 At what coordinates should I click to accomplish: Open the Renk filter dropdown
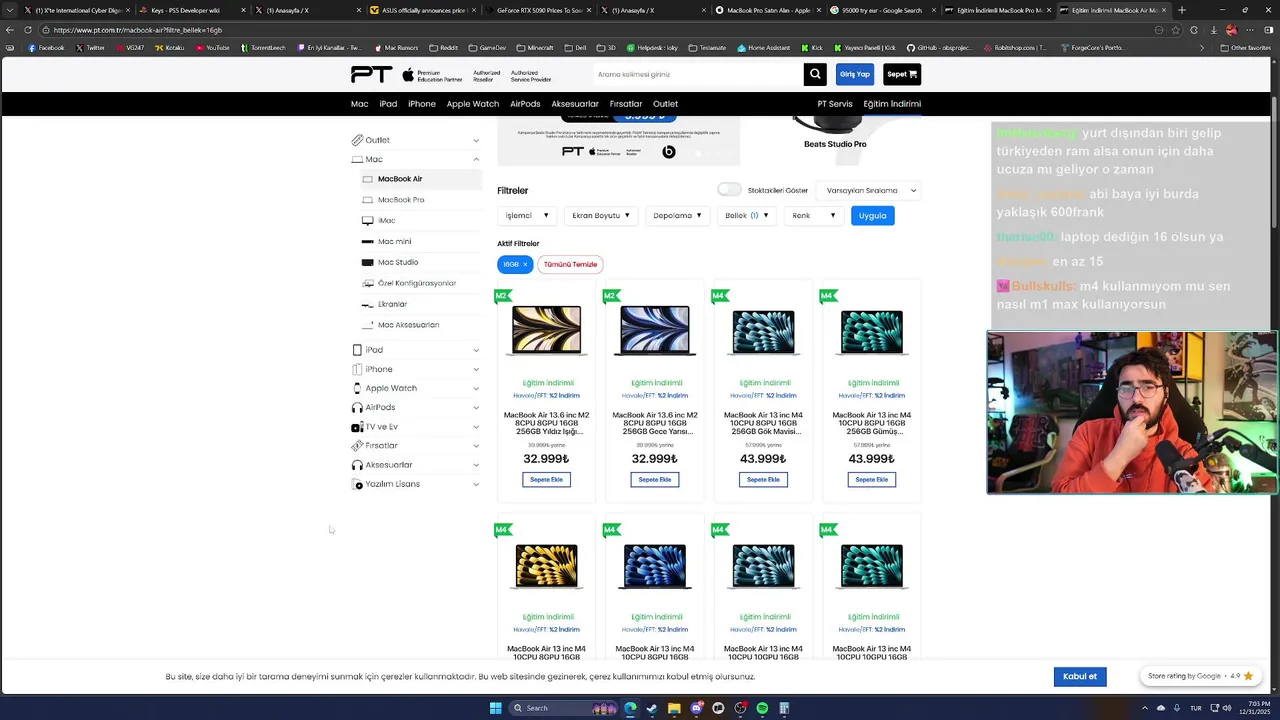(x=813, y=215)
